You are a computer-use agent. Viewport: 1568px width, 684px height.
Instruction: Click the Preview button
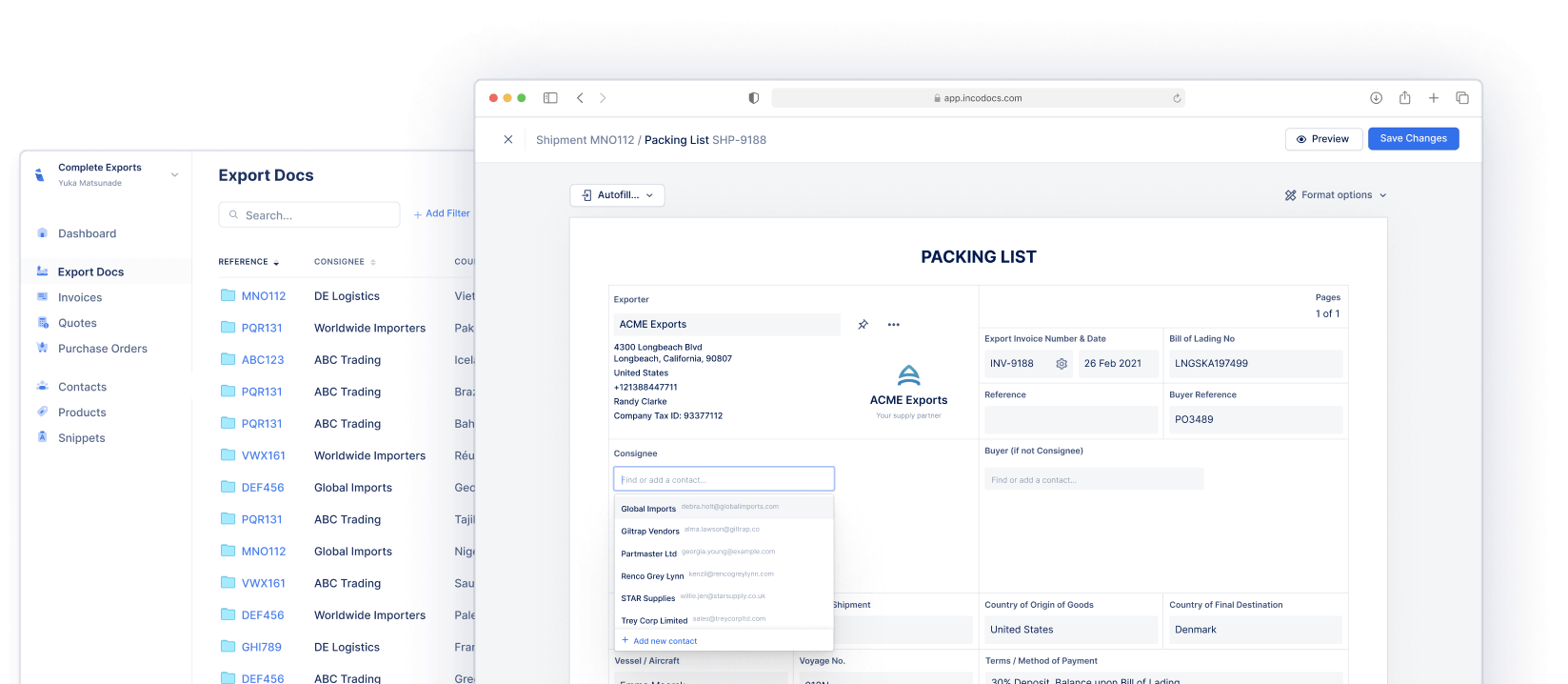(1323, 139)
